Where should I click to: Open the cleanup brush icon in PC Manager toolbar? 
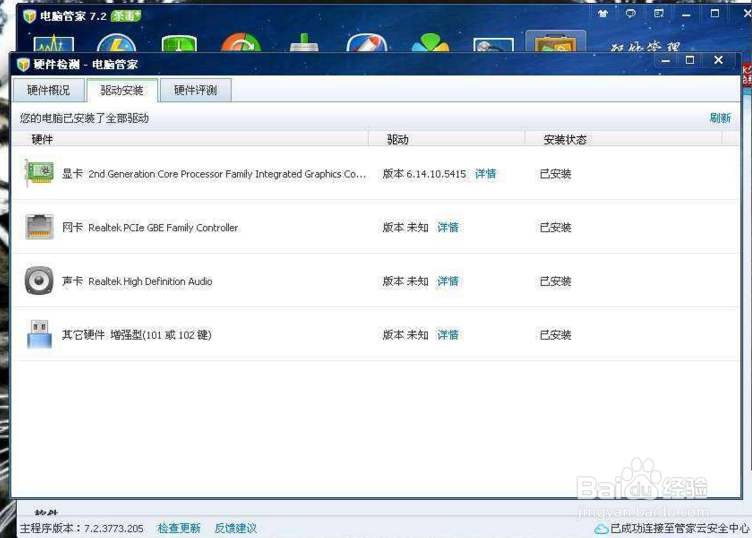[x=304, y=43]
